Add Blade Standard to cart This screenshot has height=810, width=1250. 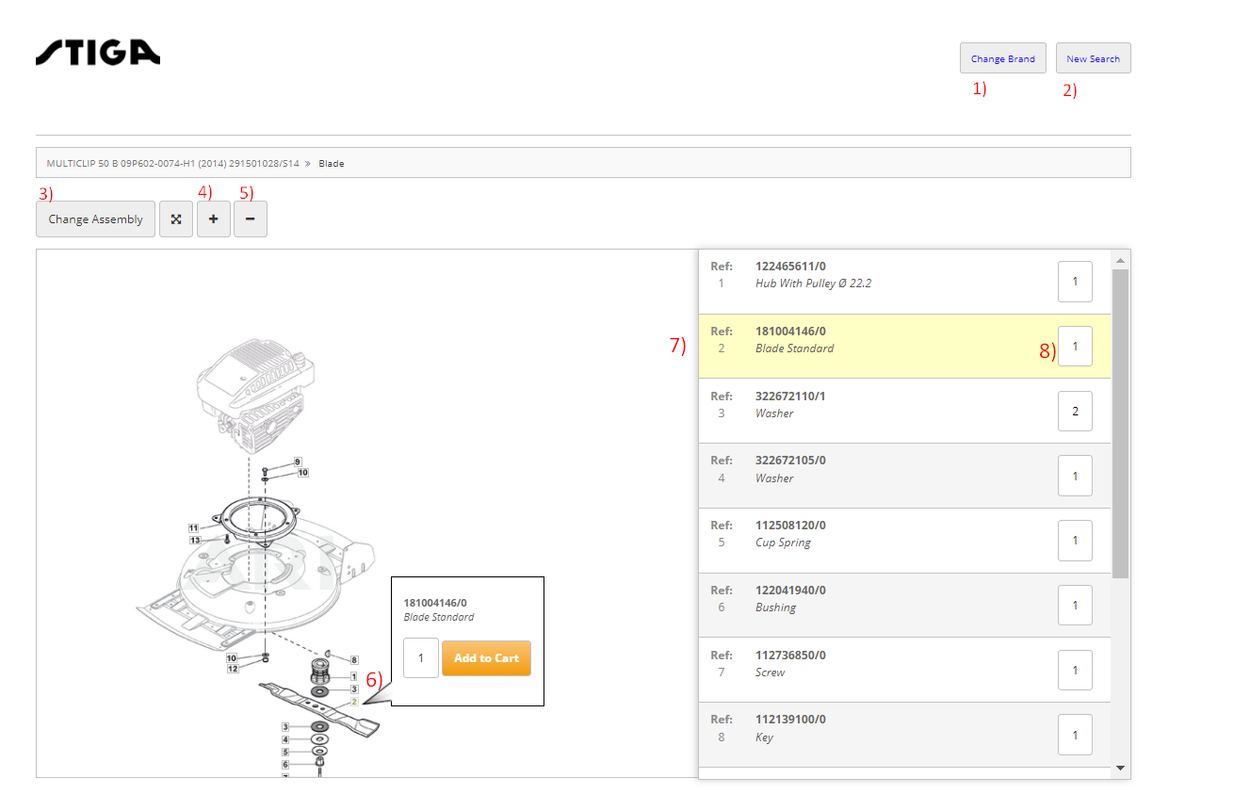[x=486, y=658]
